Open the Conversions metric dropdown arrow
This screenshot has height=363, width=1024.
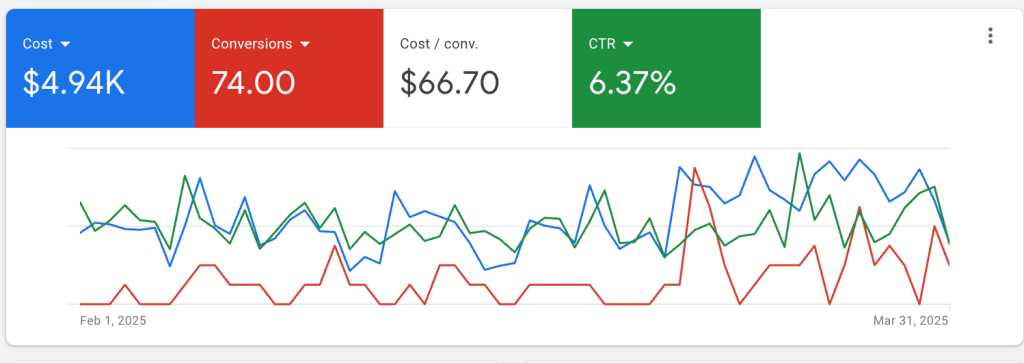[x=304, y=44]
